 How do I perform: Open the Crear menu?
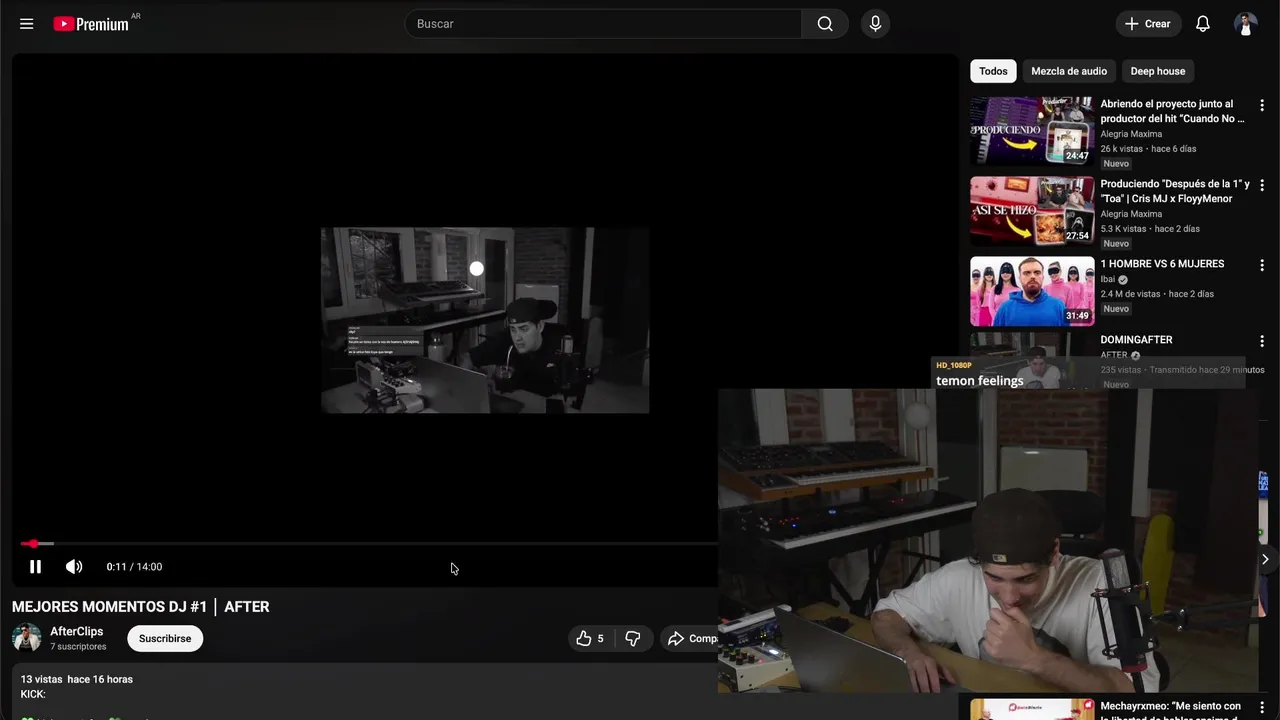[1148, 24]
